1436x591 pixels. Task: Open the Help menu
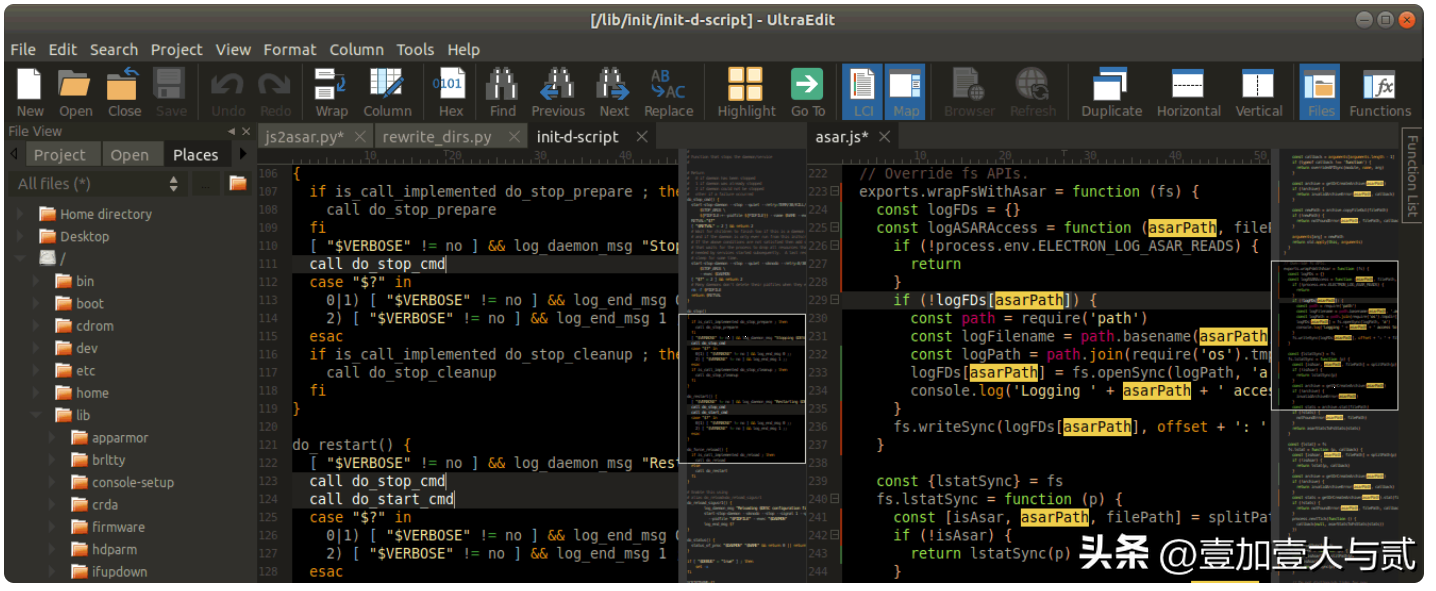click(464, 49)
